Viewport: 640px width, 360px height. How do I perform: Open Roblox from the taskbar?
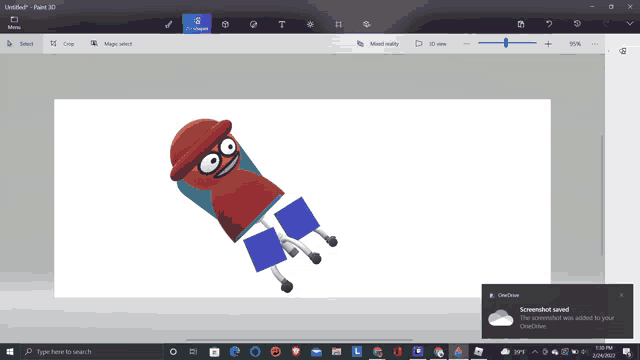[478, 351]
